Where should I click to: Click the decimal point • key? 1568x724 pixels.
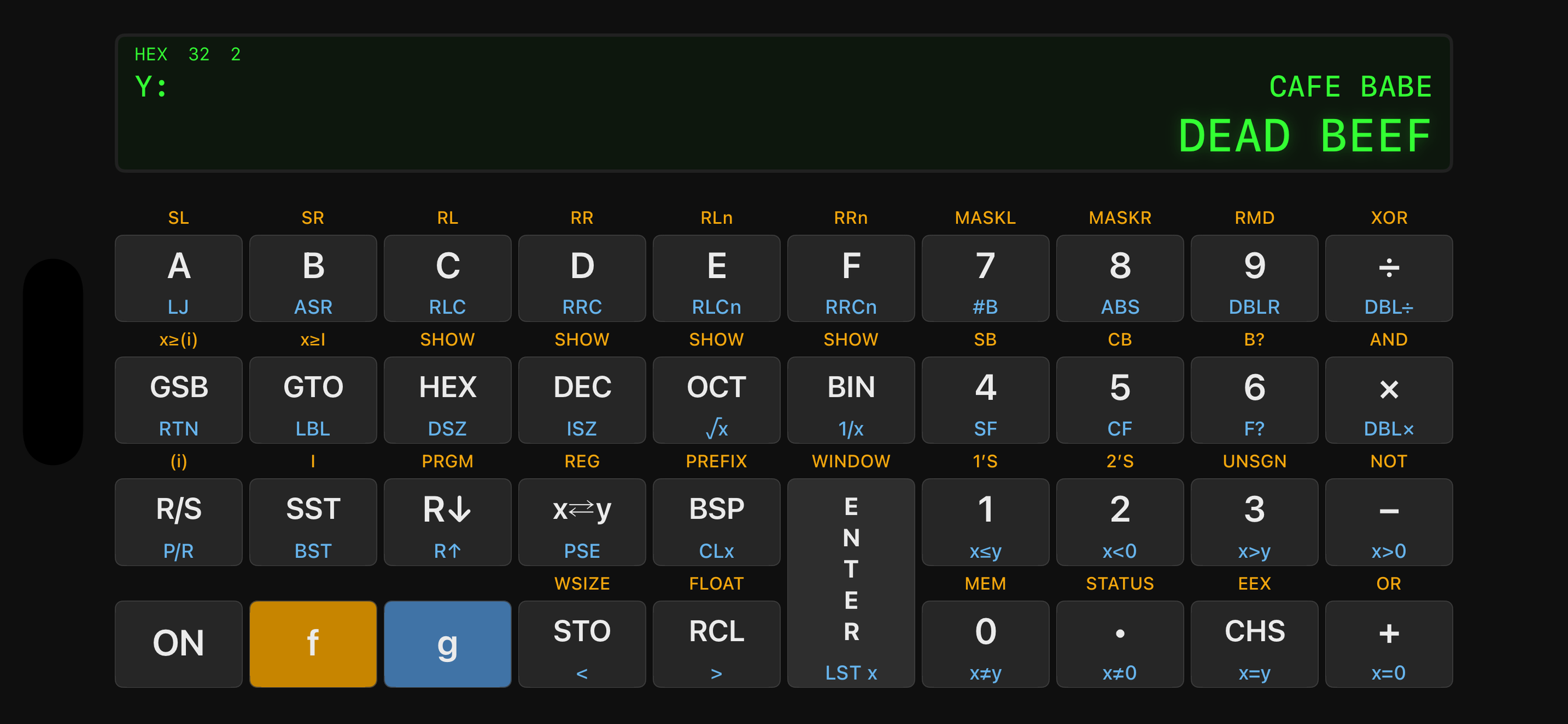point(1120,644)
